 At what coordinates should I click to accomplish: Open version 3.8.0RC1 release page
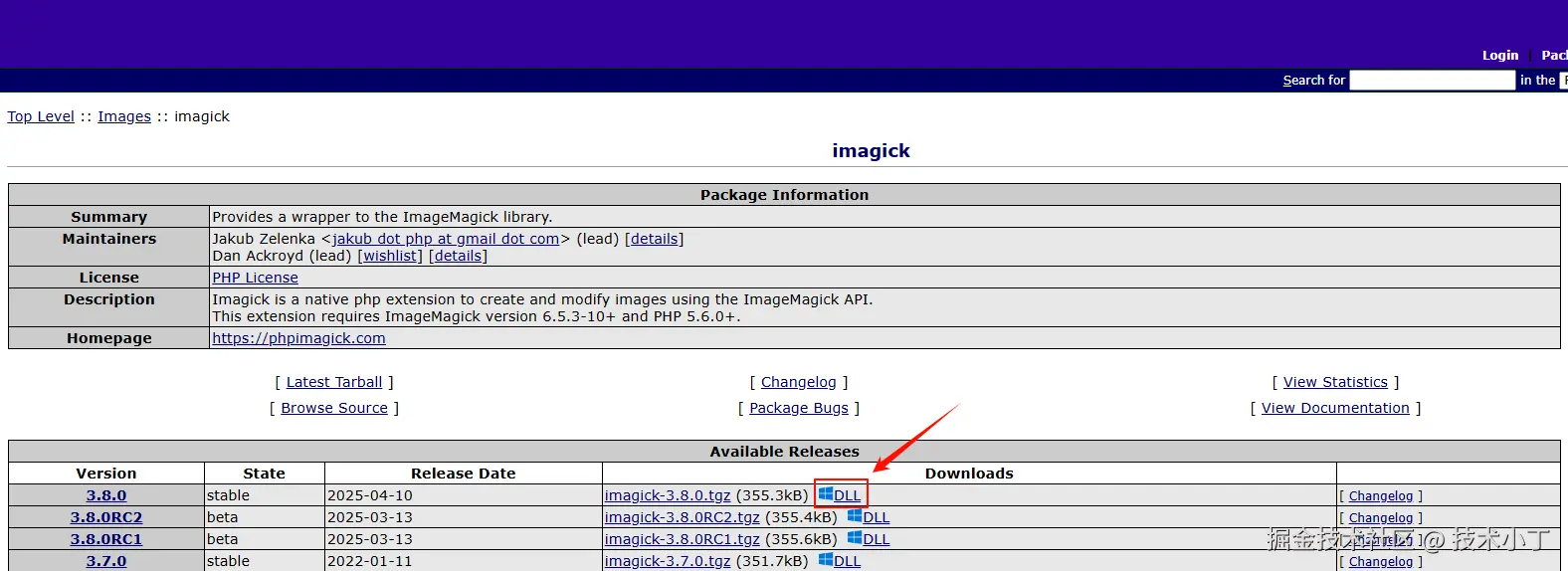(106, 539)
